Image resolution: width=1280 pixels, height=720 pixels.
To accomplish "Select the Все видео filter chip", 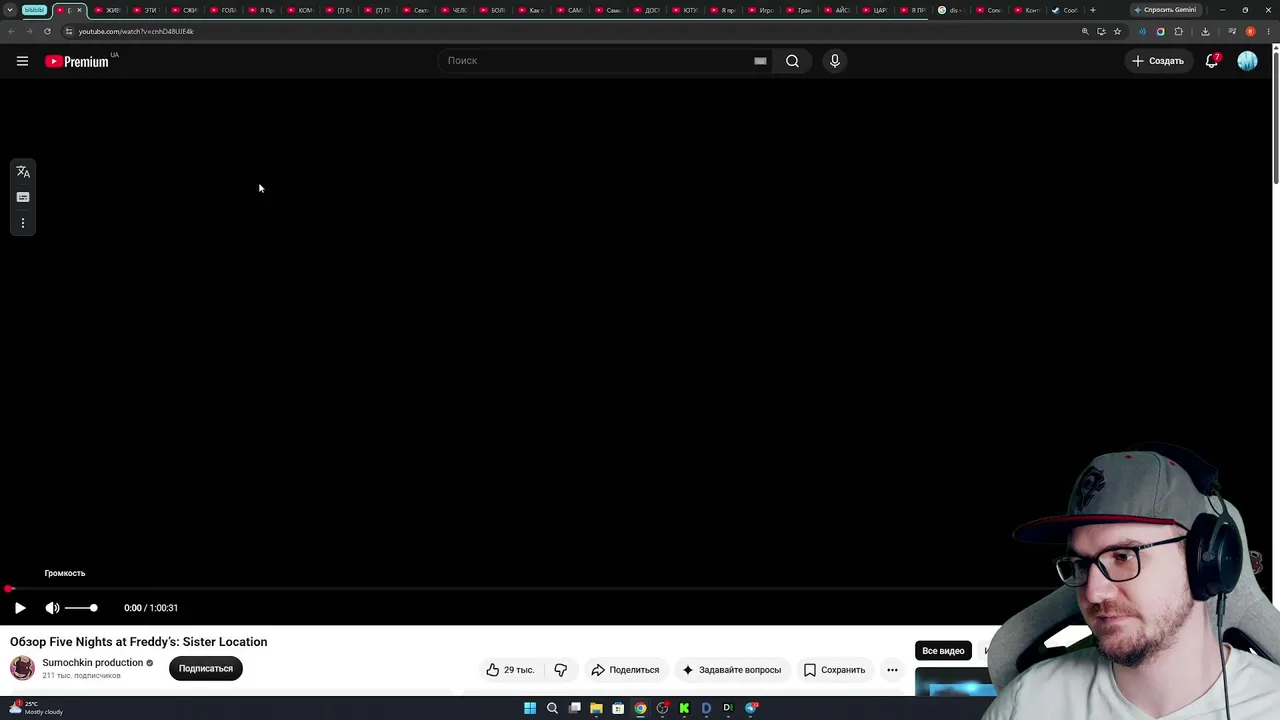I will [x=943, y=651].
